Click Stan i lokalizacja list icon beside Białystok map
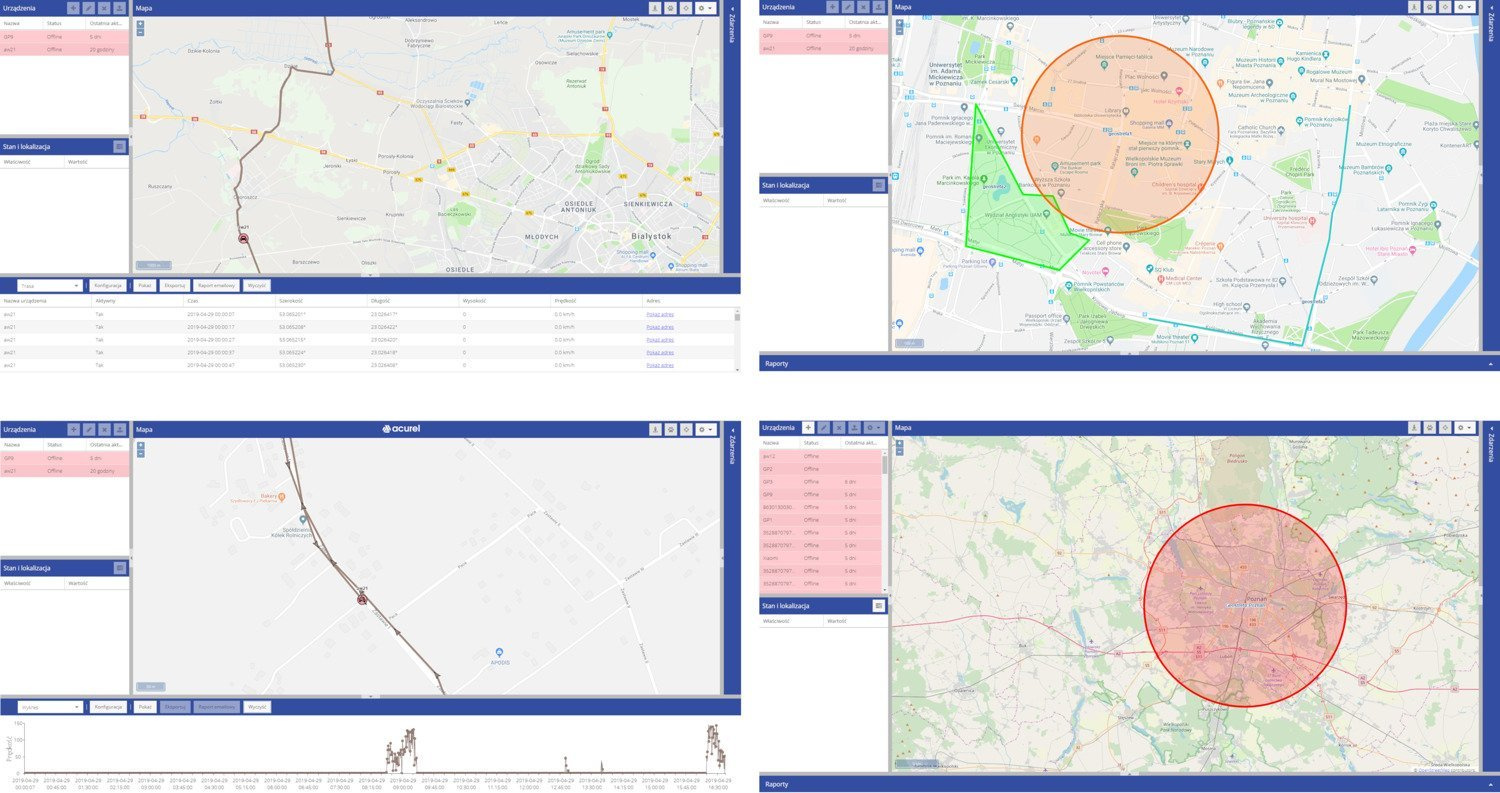This screenshot has width=1500, height=793. (119, 146)
